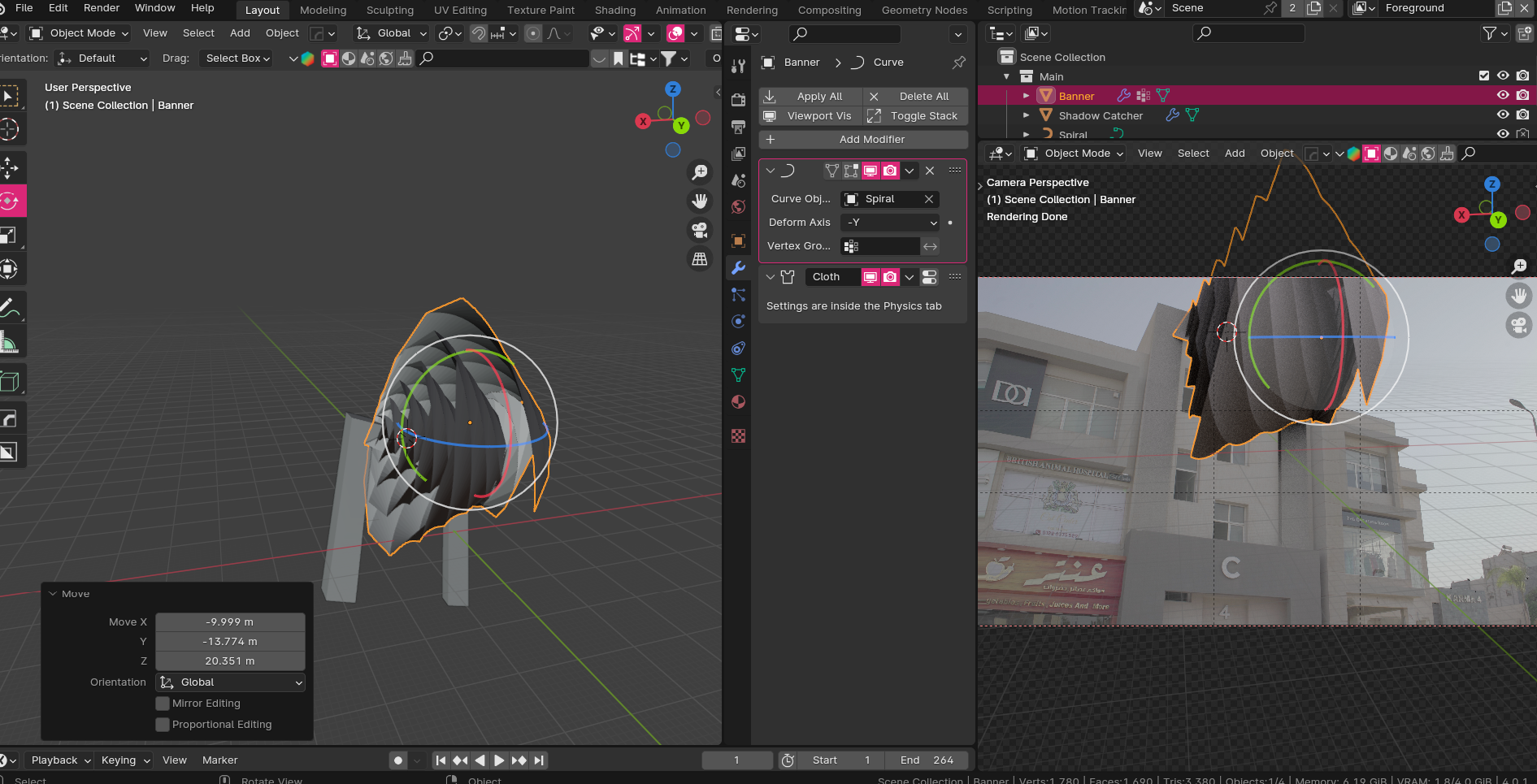Screen dimensions: 1537x784
Task: Switch to the Modeling workspace tab
Action: tap(323, 10)
